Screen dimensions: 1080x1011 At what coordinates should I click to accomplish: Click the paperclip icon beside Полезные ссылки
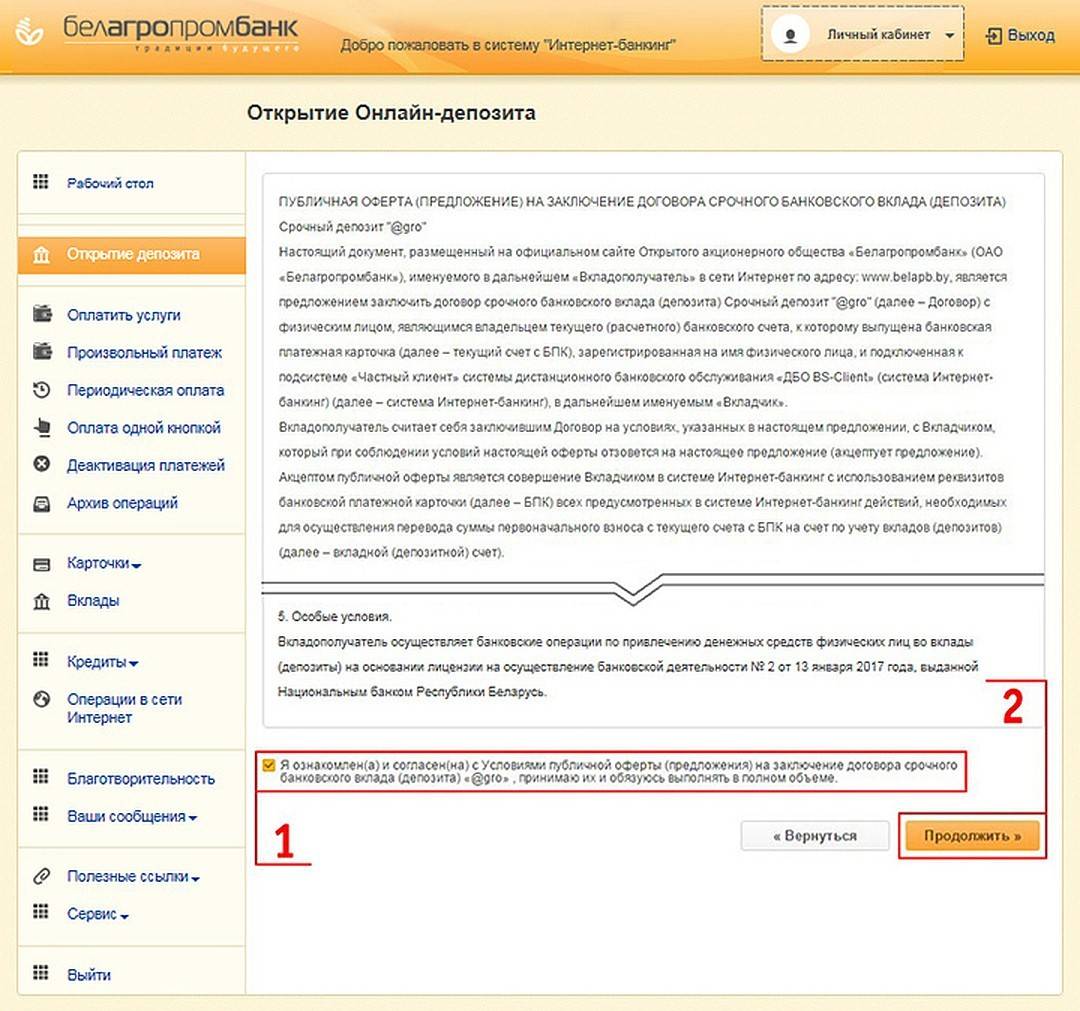pyautogui.click(x=41, y=876)
